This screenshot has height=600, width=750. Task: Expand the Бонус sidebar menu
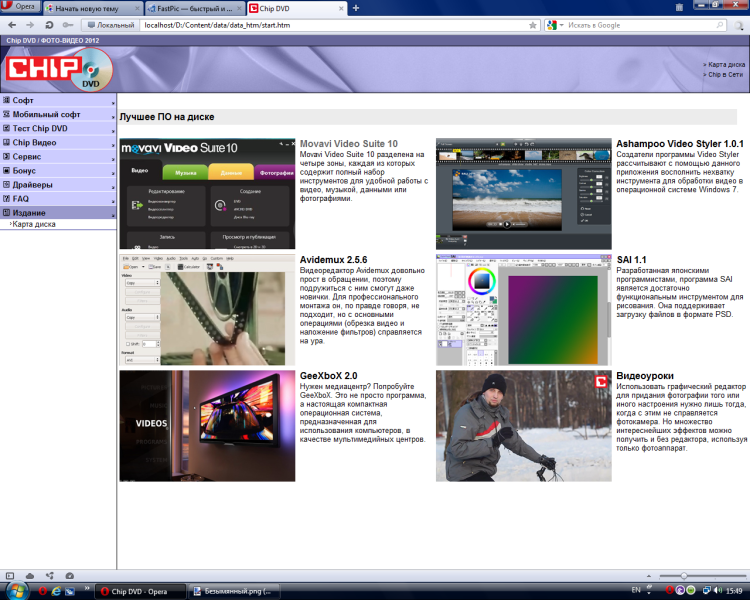[58, 170]
